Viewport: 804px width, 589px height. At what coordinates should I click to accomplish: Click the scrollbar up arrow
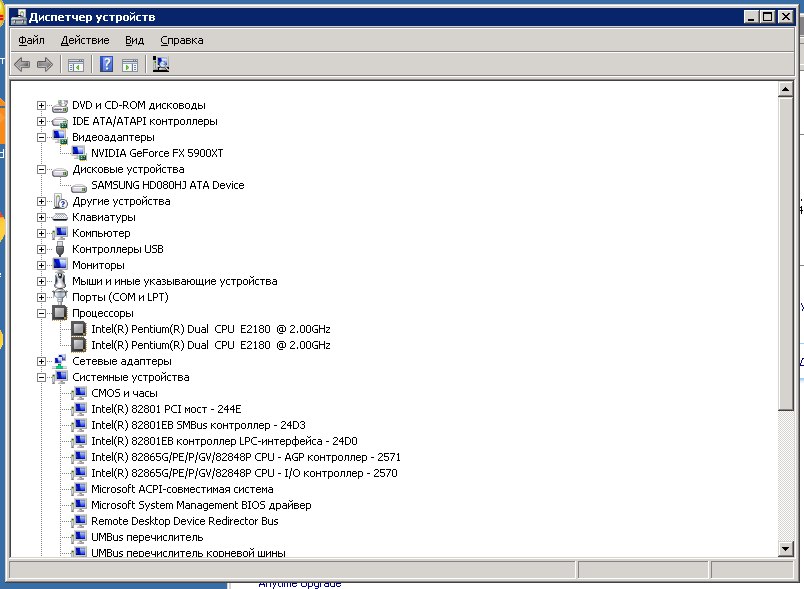click(x=786, y=89)
